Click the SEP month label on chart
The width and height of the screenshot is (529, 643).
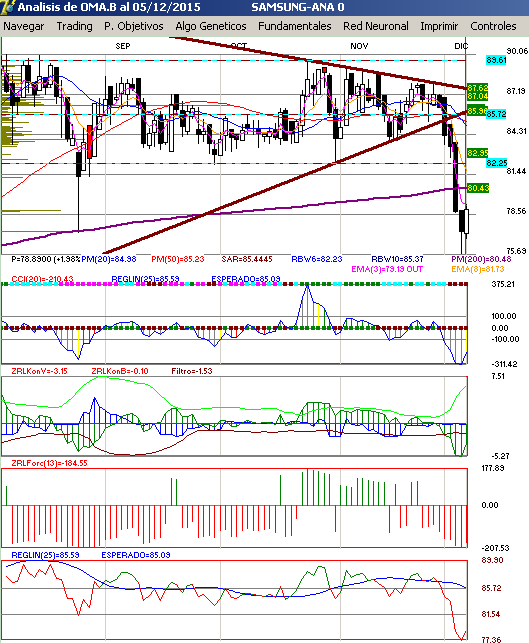[123, 46]
